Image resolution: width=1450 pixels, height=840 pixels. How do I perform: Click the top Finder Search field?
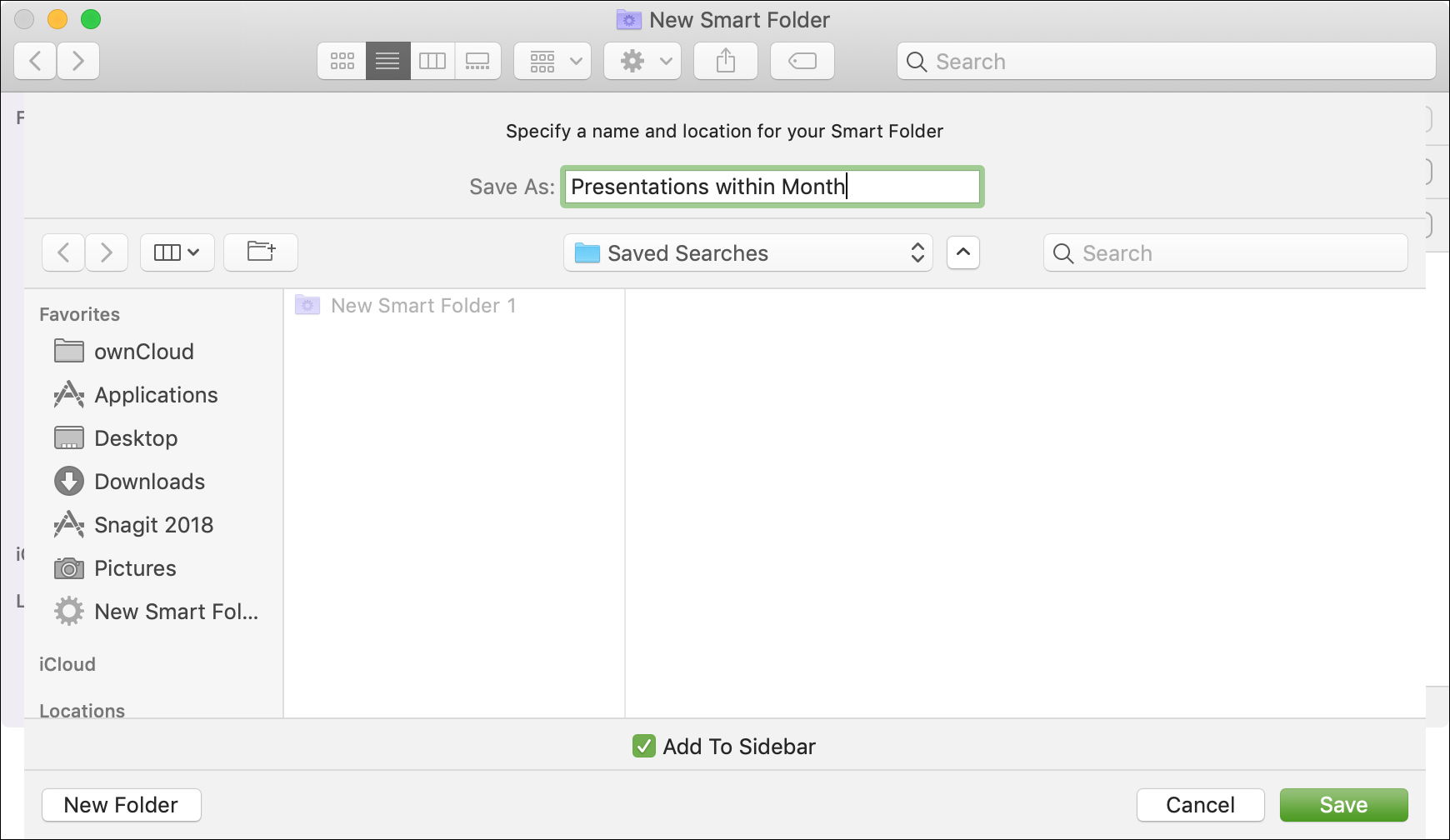coord(1166,62)
